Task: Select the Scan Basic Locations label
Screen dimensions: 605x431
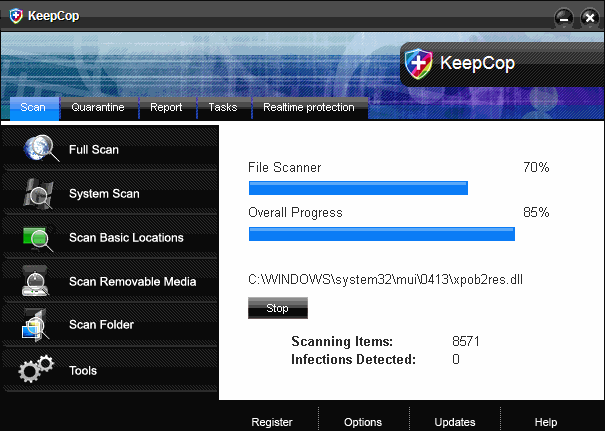Action: pyautogui.click(x=126, y=238)
